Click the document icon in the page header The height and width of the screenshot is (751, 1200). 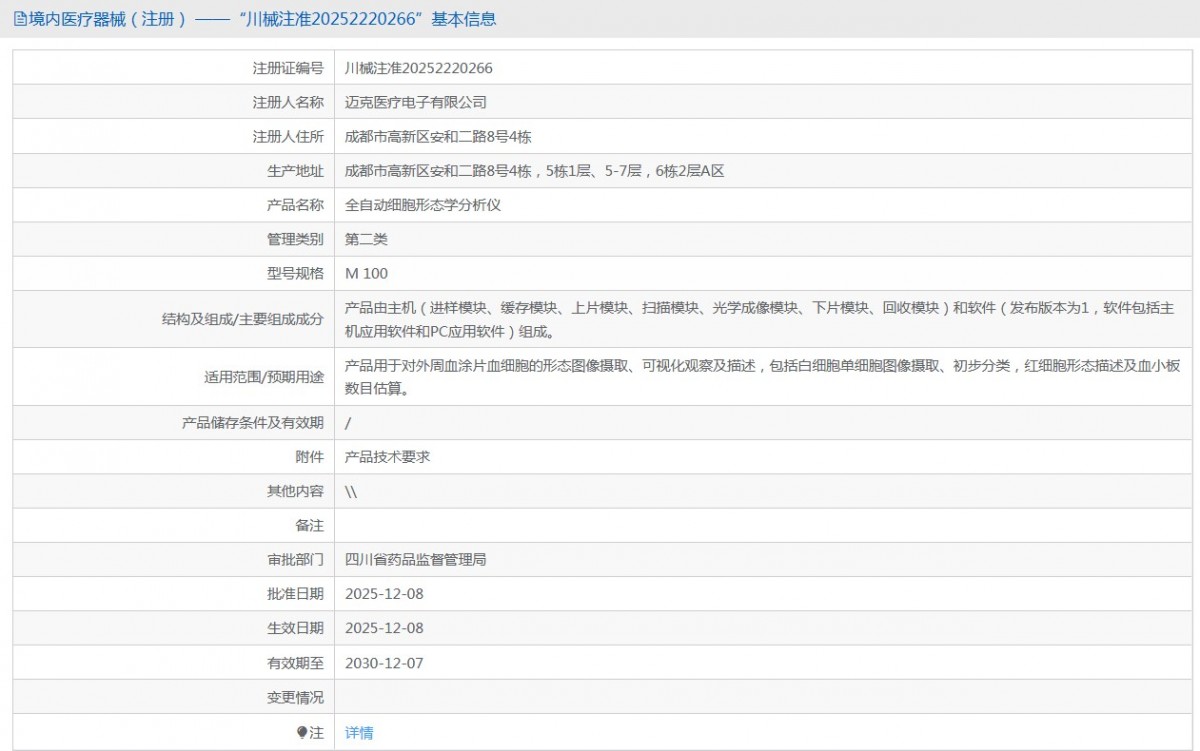19,19
